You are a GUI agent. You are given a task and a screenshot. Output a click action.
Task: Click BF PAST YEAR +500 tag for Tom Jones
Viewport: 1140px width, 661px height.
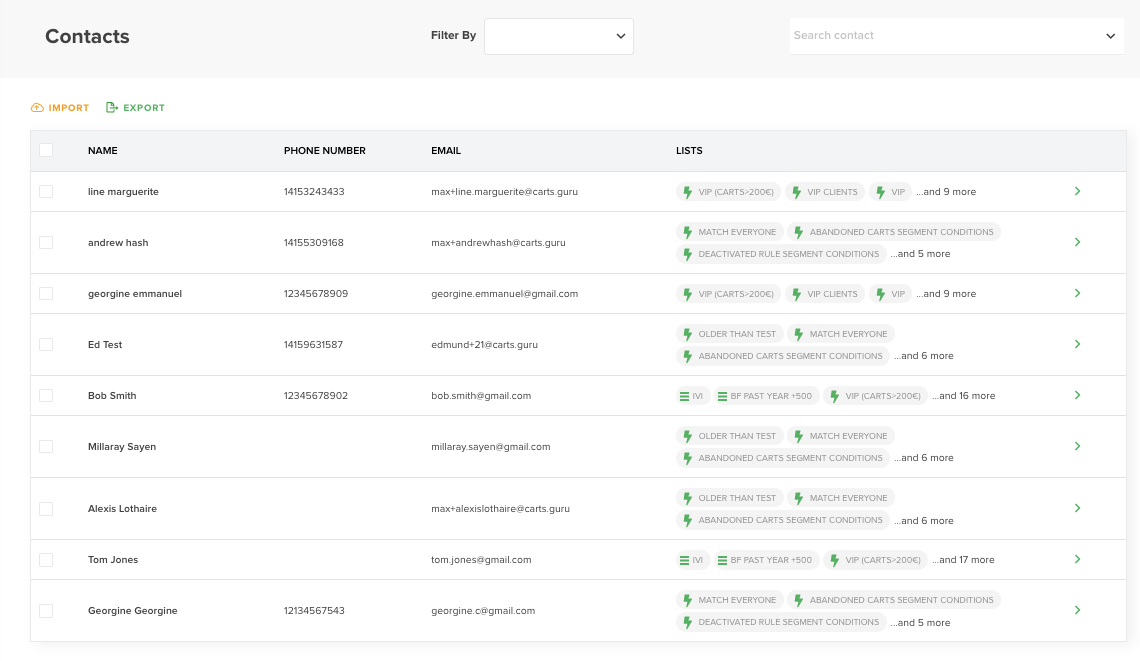tap(766, 560)
